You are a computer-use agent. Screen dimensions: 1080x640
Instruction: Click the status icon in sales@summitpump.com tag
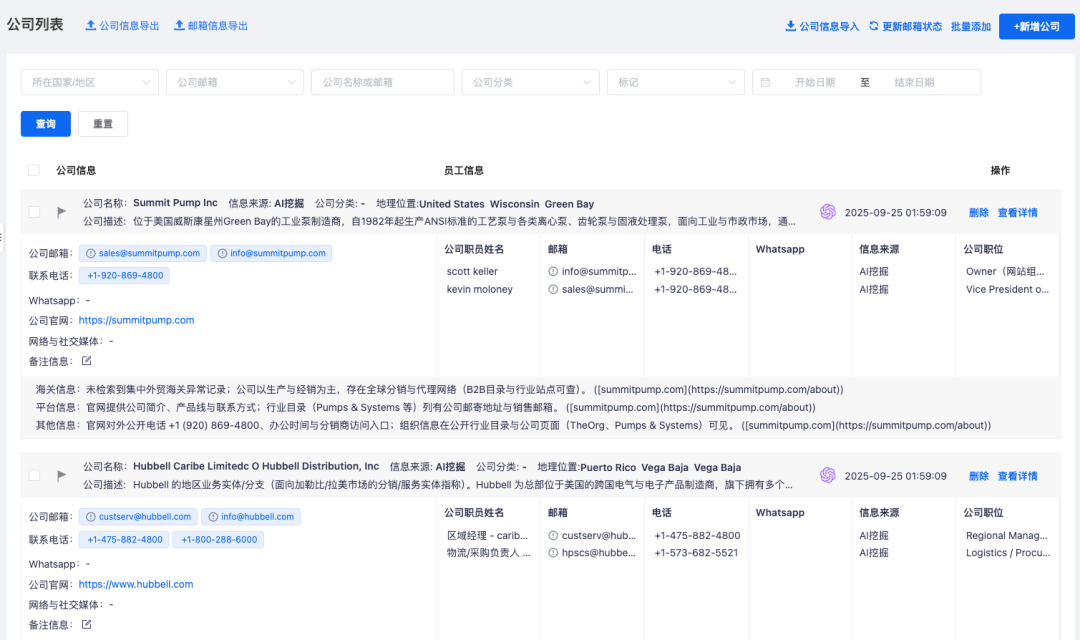(x=90, y=254)
